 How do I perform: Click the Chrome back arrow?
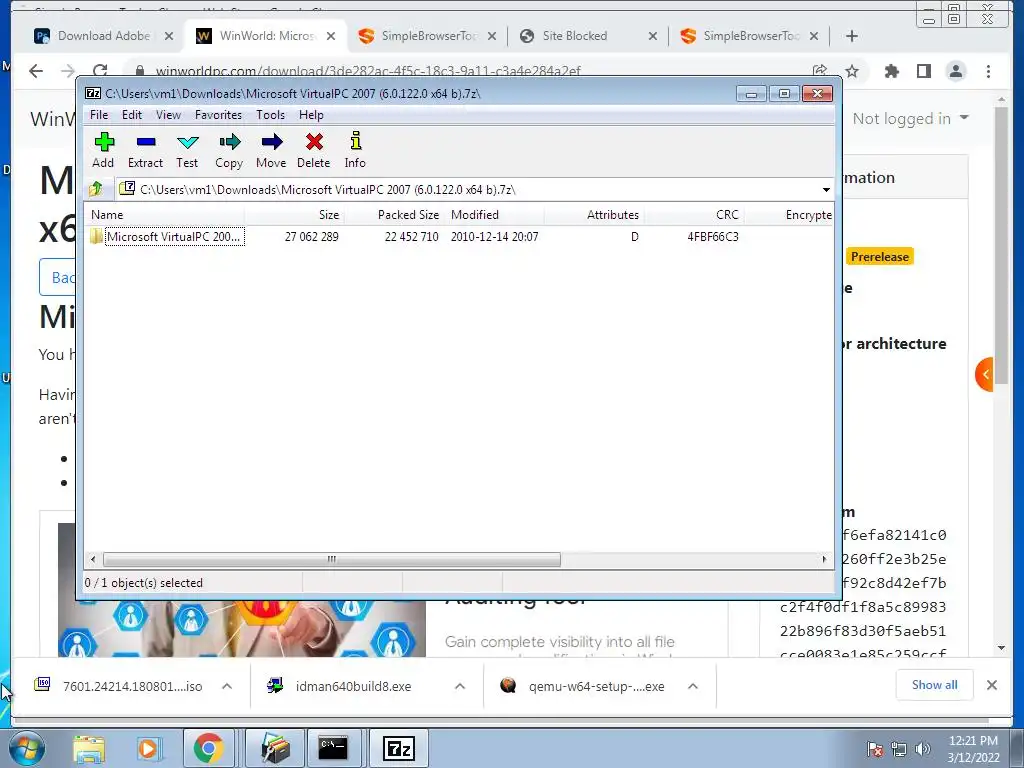tap(36, 71)
